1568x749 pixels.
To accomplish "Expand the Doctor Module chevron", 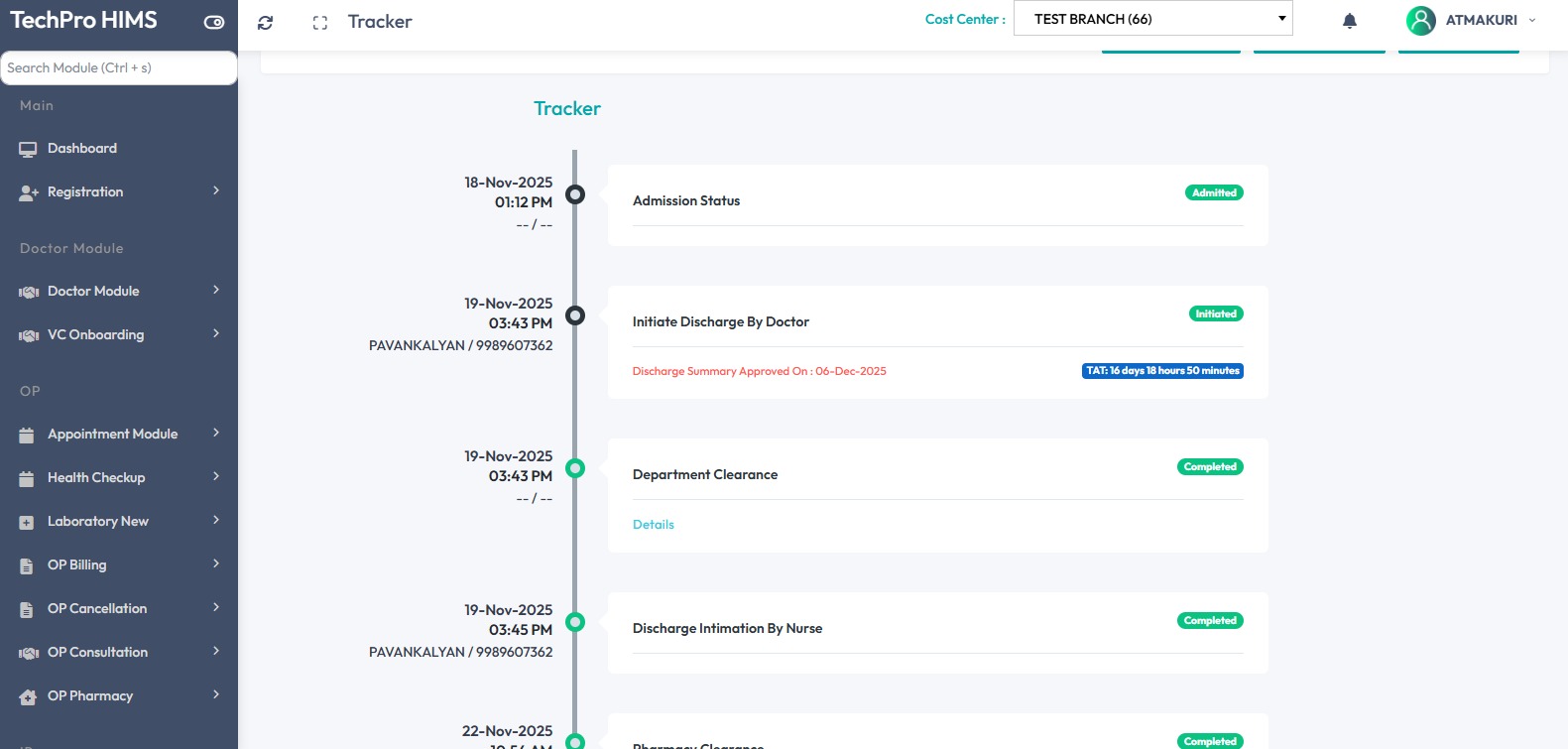I will 216,290.
